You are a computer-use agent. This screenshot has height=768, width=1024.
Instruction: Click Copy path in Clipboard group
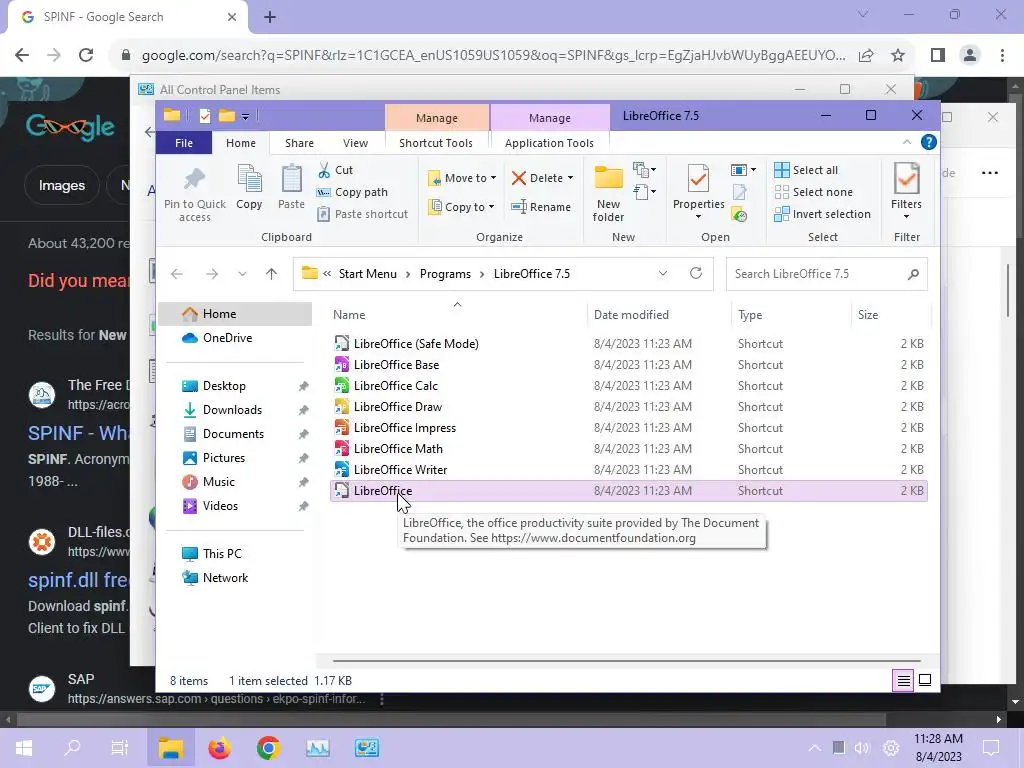(x=352, y=192)
